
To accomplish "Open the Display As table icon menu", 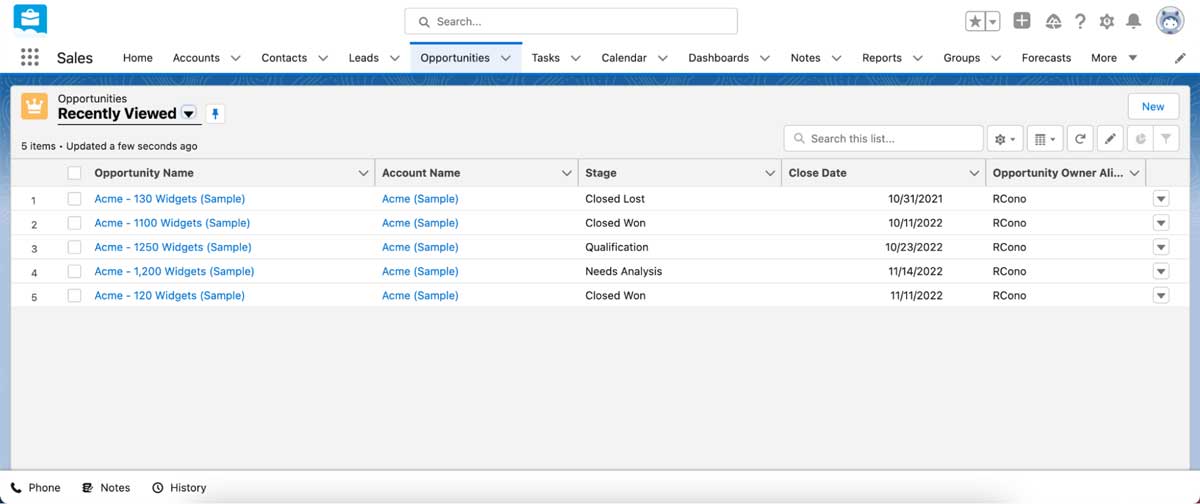I will [x=1045, y=139].
